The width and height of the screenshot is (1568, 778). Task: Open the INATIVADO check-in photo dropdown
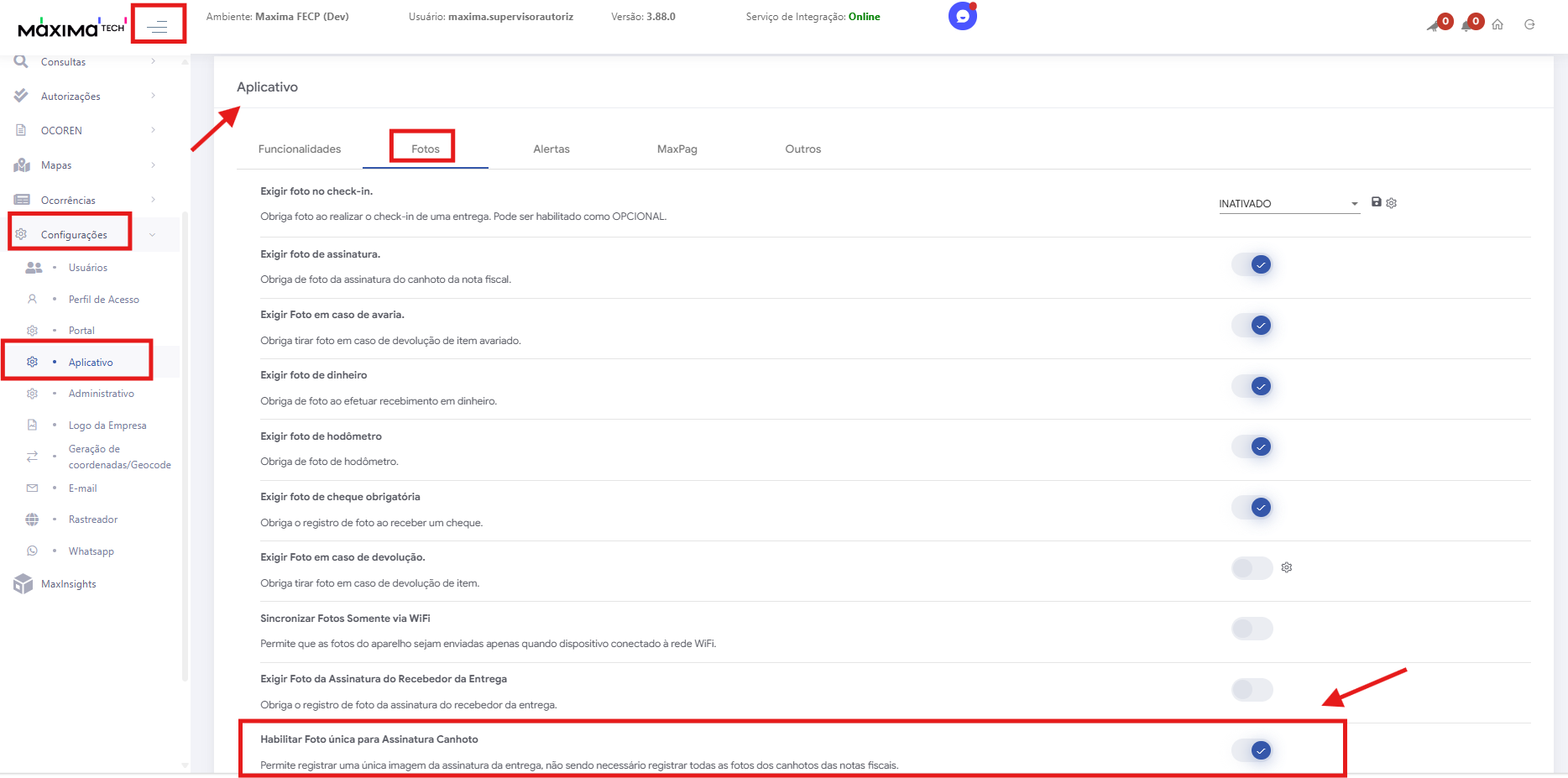pos(1289,204)
